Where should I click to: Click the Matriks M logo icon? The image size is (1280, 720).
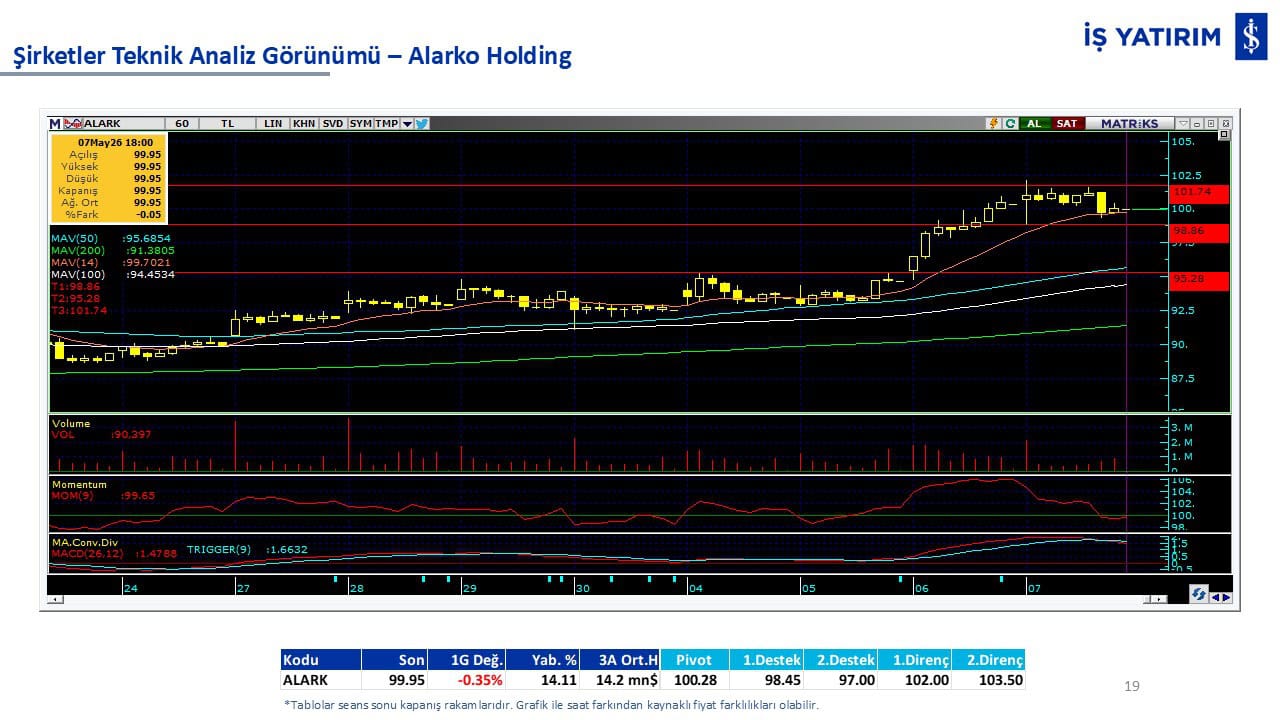[x=55, y=124]
